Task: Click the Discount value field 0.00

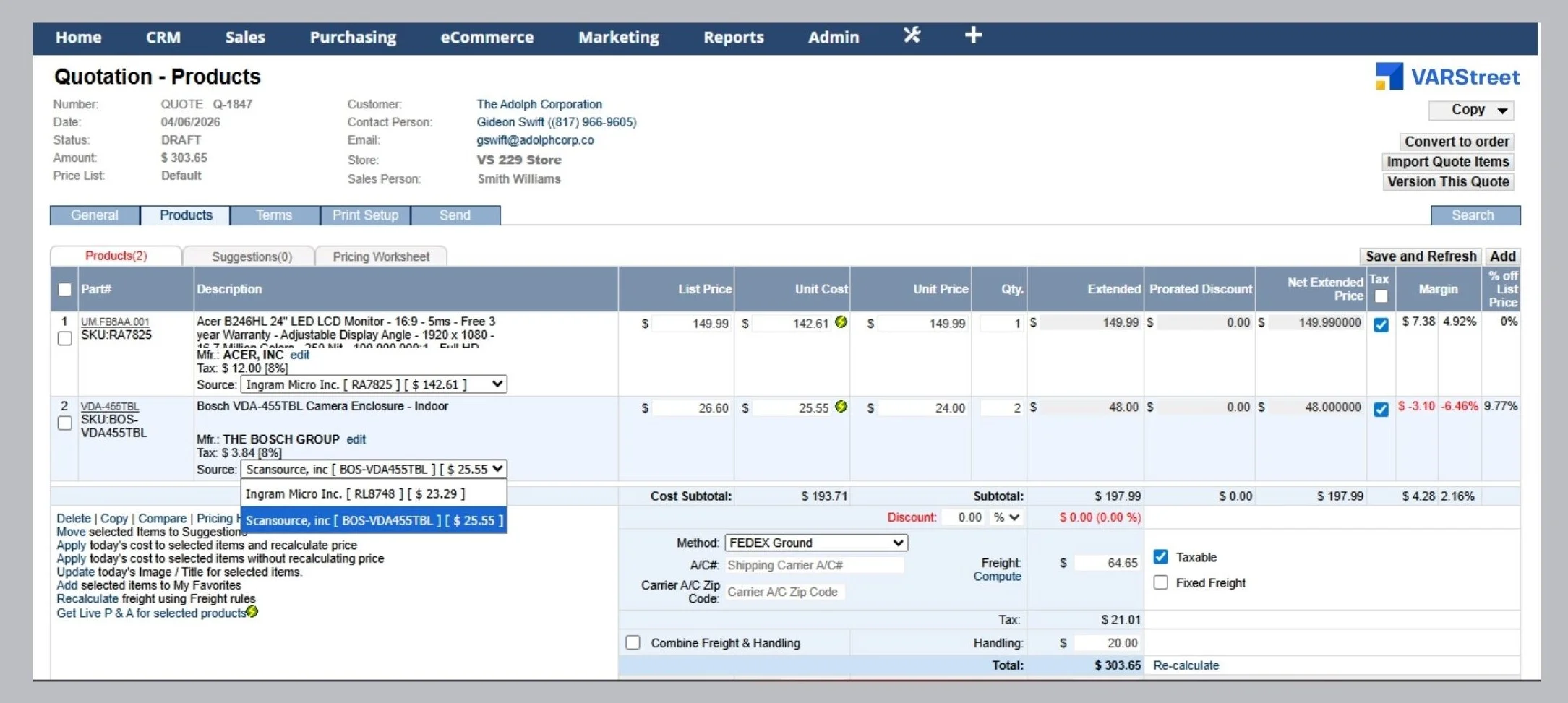Action: click(962, 517)
